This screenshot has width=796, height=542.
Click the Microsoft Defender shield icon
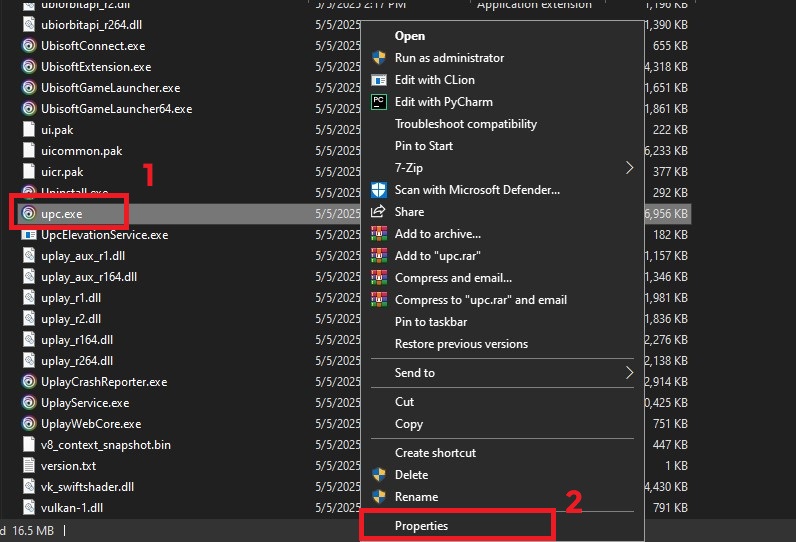click(x=379, y=190)
